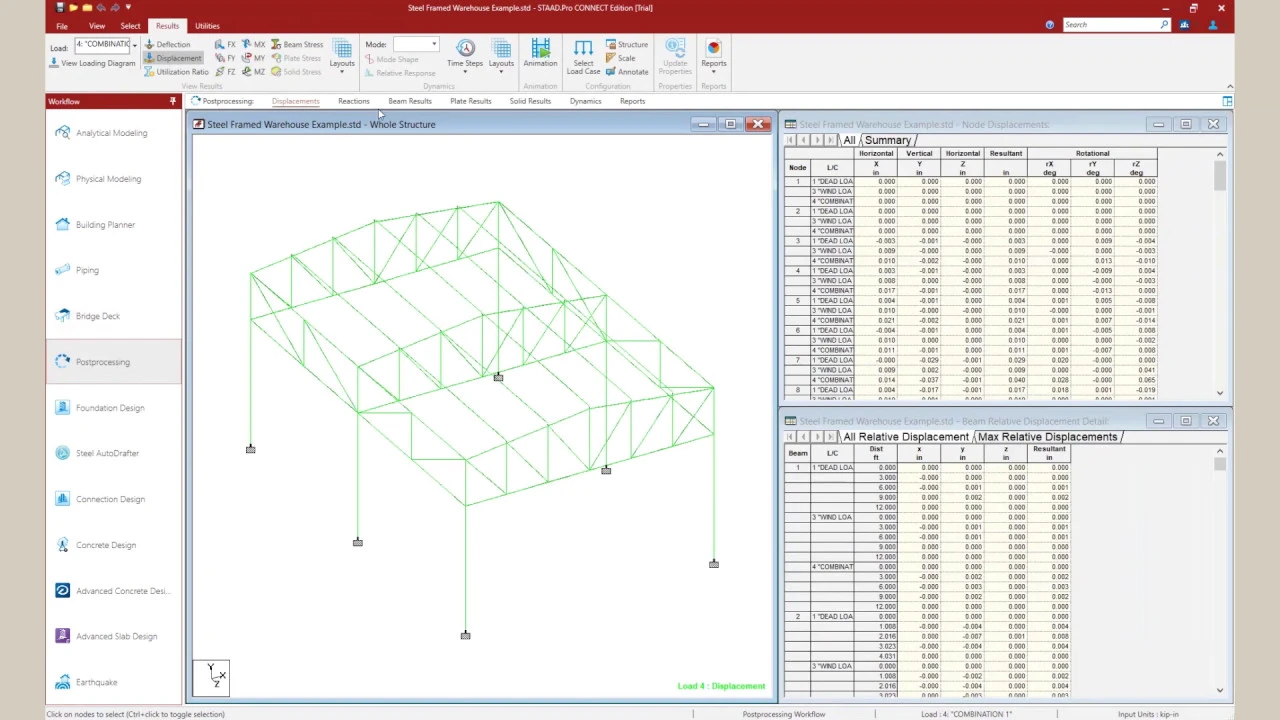The height and width of the screenshot is (720, 1280).
Task: Click the Node Displacements vertical scrollbar
Action: pyautogui.click(x=1220, y=273)
